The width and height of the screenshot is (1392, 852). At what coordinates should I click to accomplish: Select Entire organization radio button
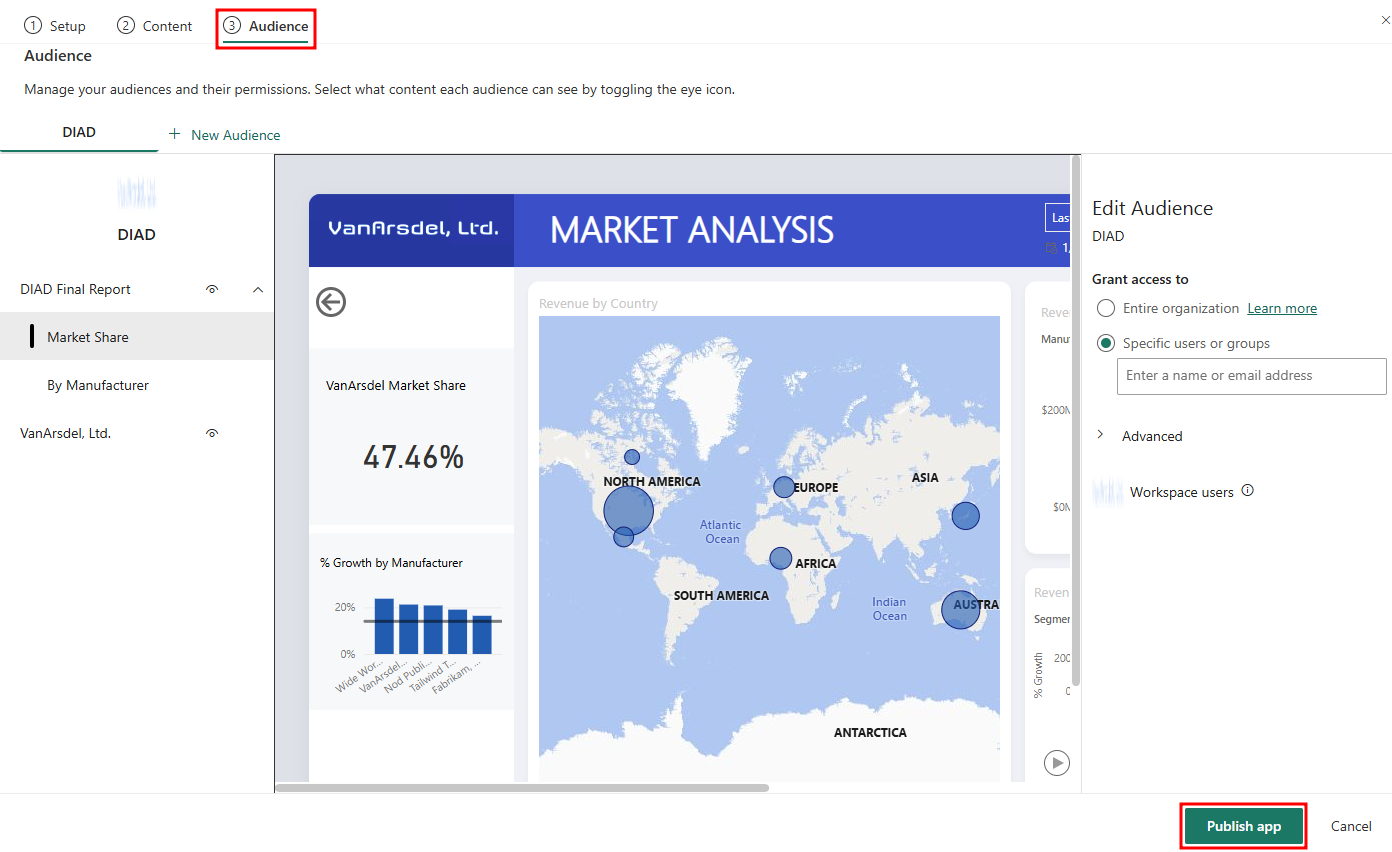coord(1106,308)
